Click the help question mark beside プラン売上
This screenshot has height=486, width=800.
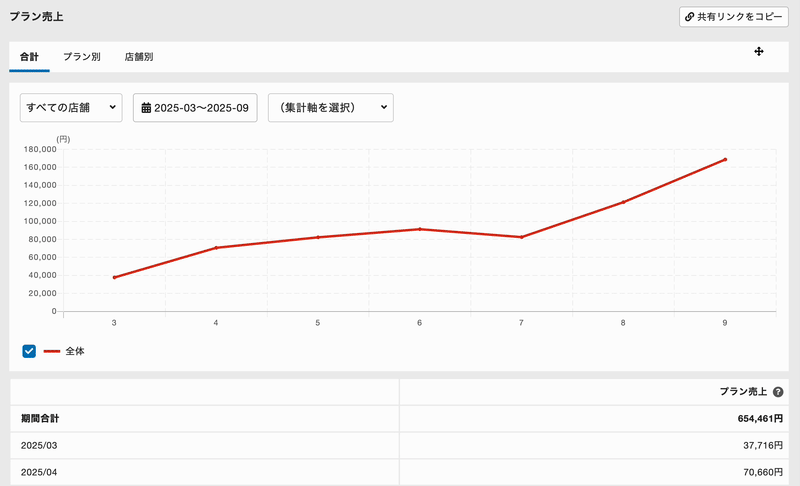(778, 392)
